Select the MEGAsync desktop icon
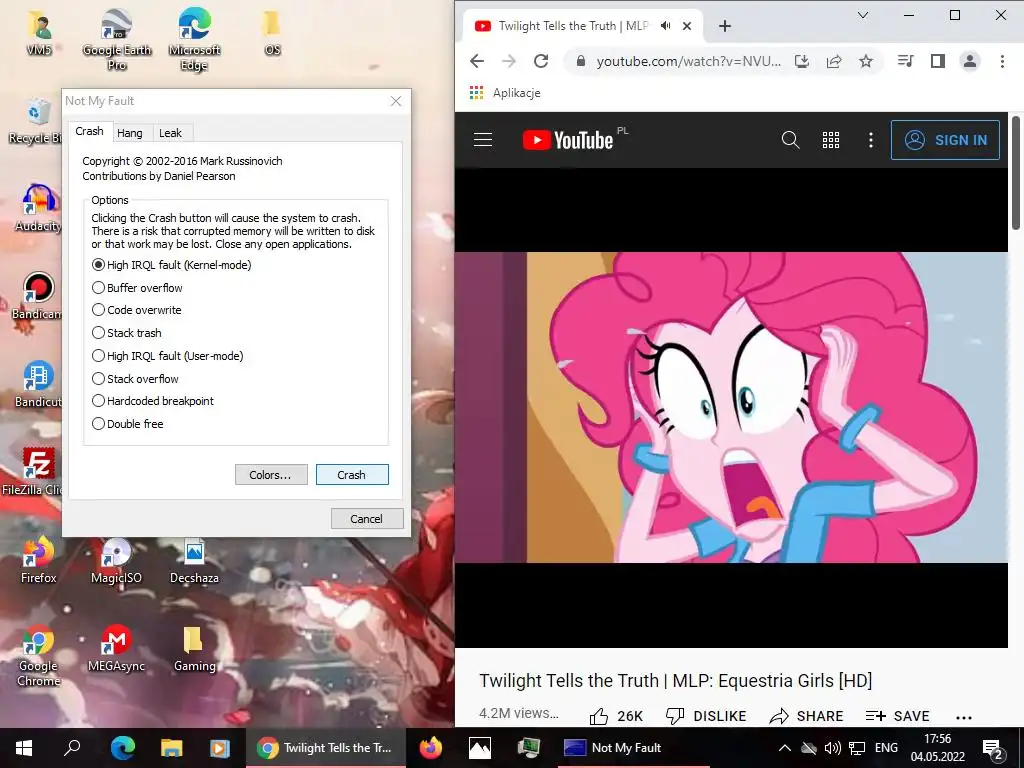 [x=116, y=648]
